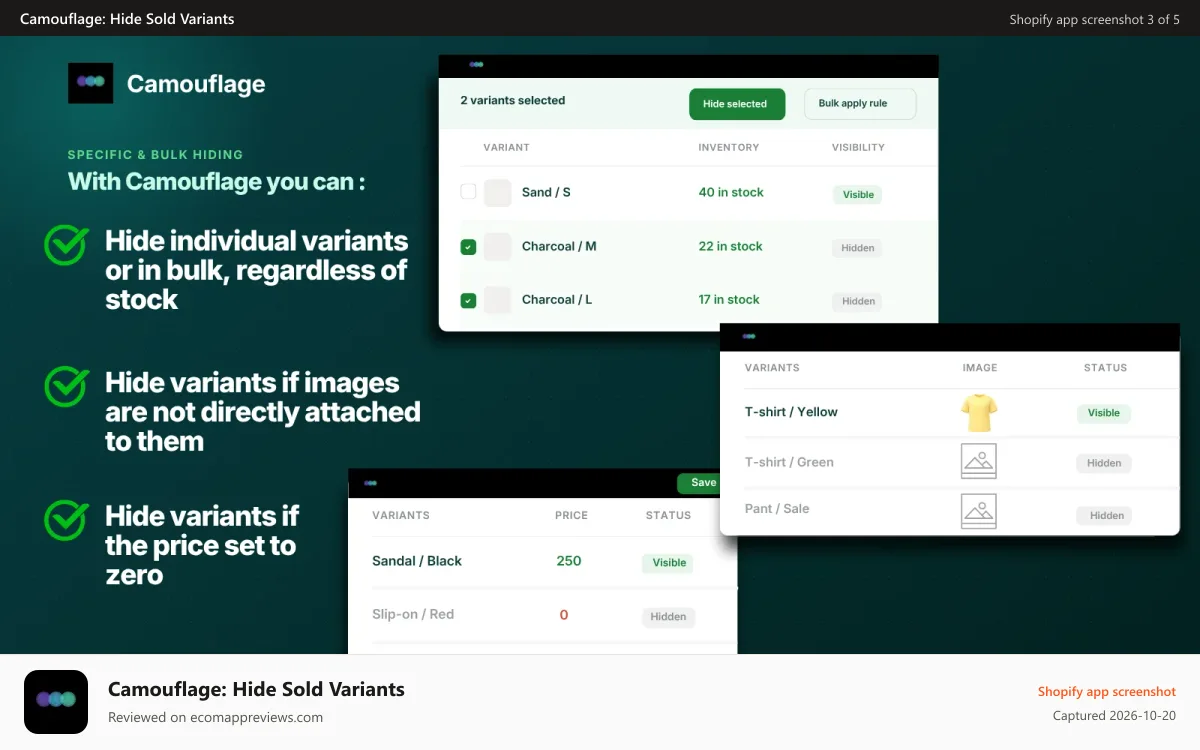
Task: Click the green checkmark beside Hide individual variants
Action: (67, 243)
